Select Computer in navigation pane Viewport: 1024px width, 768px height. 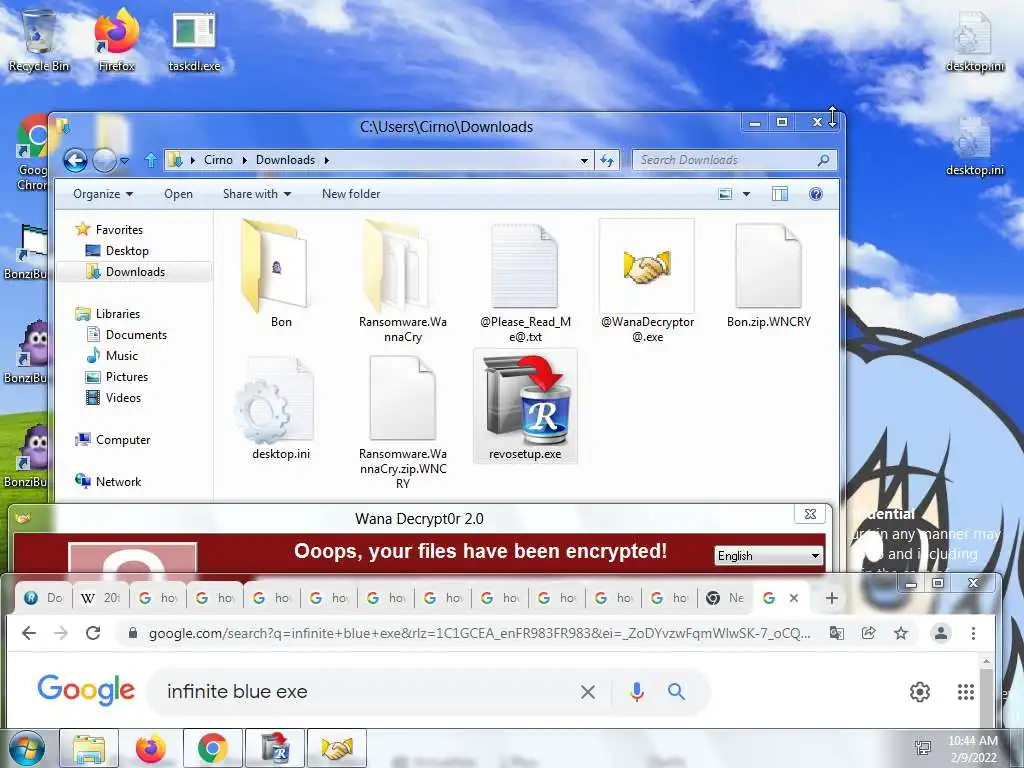112,440
